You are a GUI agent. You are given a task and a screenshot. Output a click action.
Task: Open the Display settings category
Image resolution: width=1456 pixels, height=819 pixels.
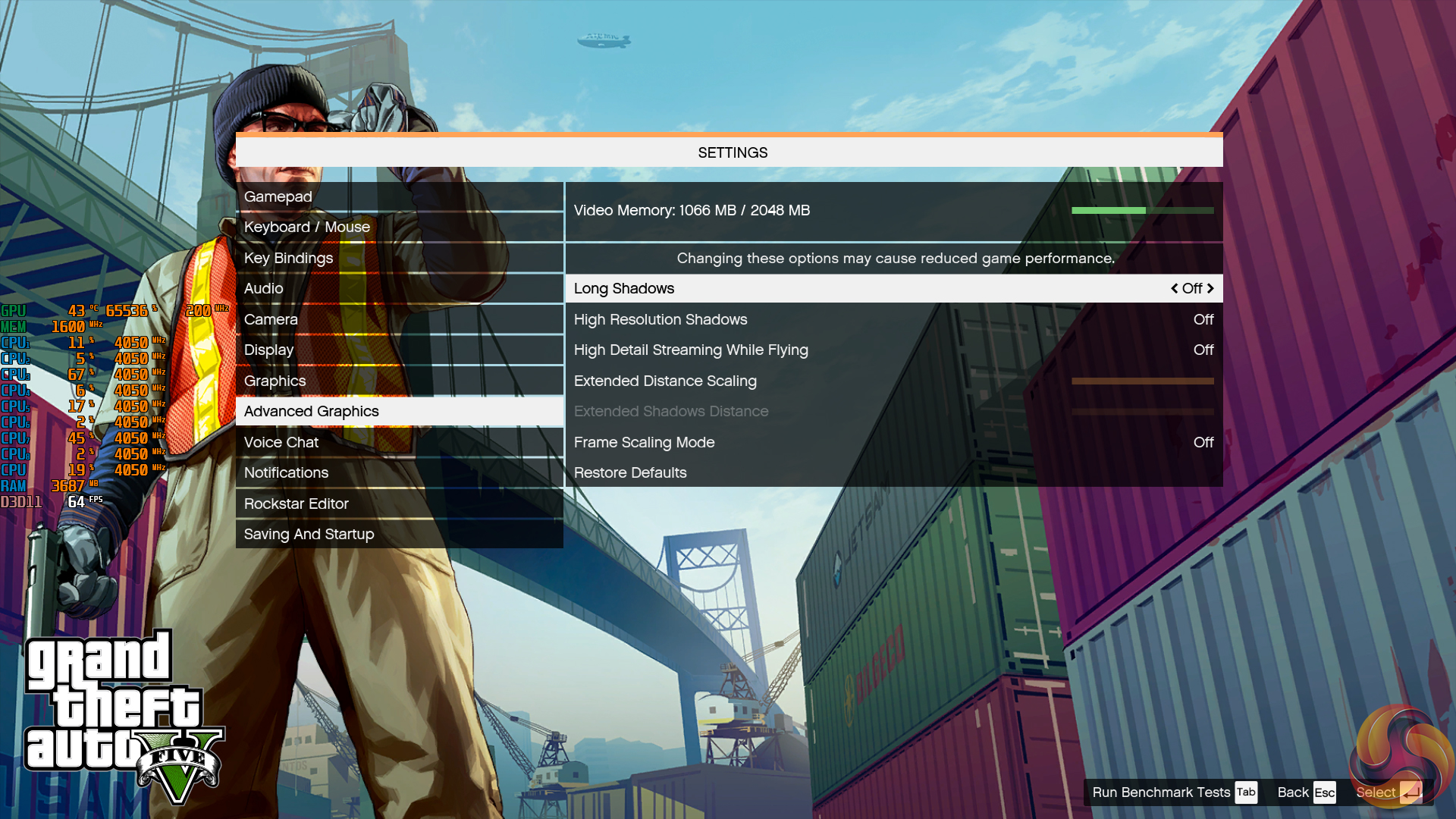click(x=268, y=350)
